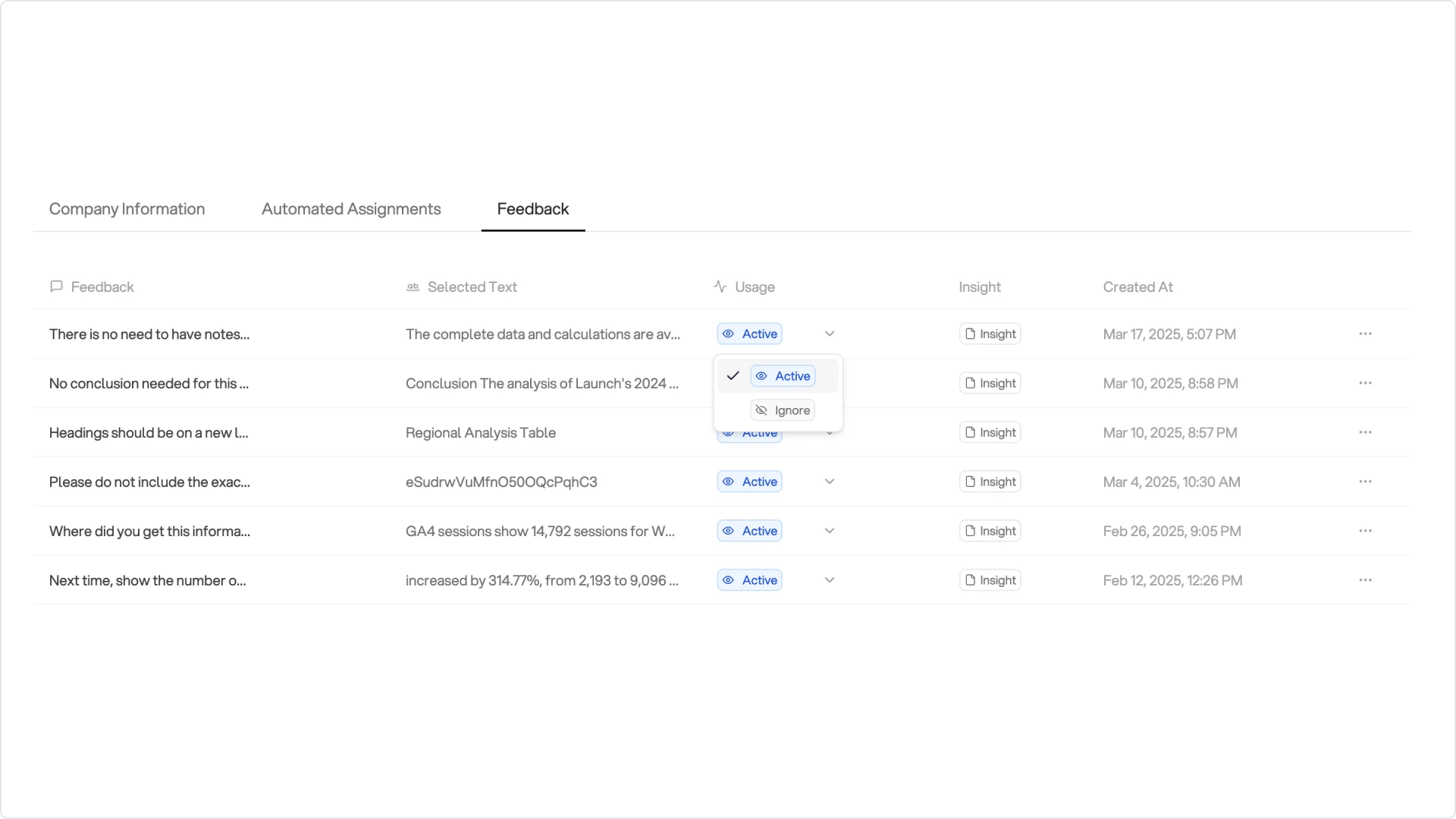Expand usage dropdown for 'Where did you get' row
The height and width of the screenshot is (819, 1456).
830,531
